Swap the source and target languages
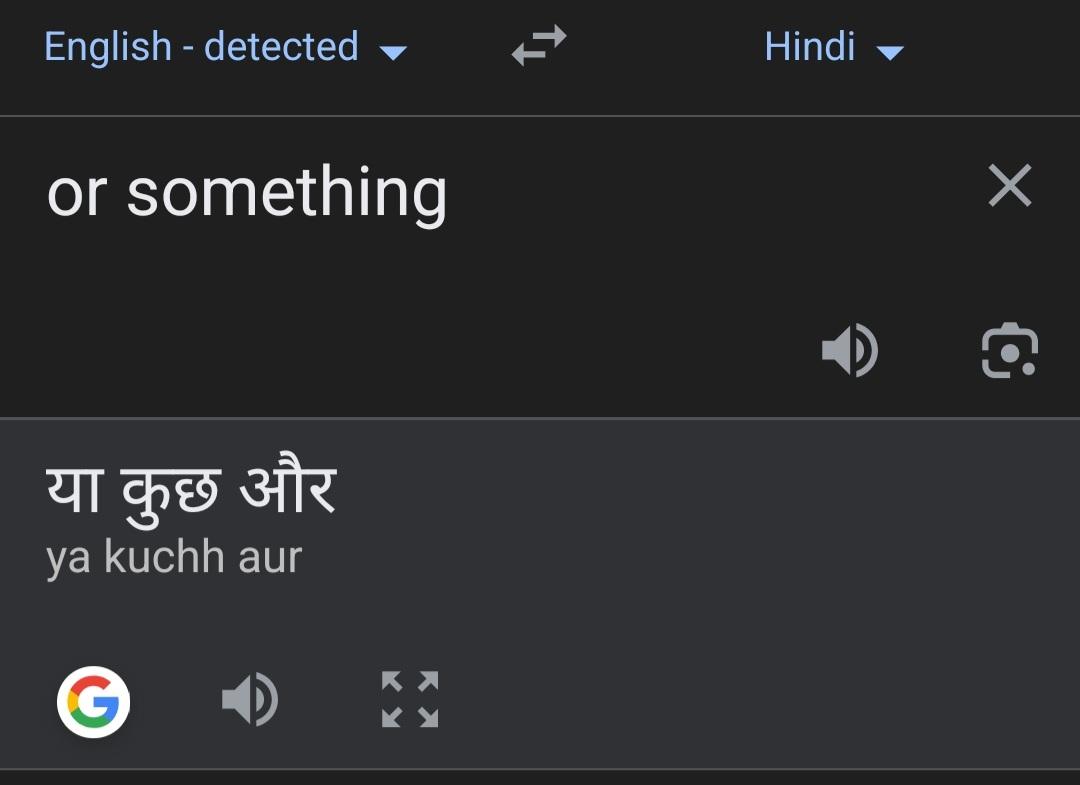Viewport: 1080px width, 785px height. point(539,46)
